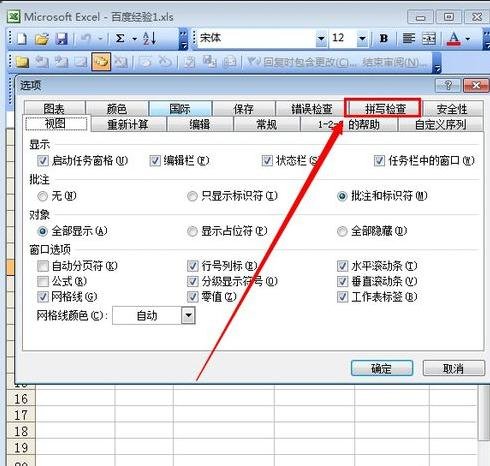Click the Previous Comment icon
This screenshot has width=490, height=466.
42,62
